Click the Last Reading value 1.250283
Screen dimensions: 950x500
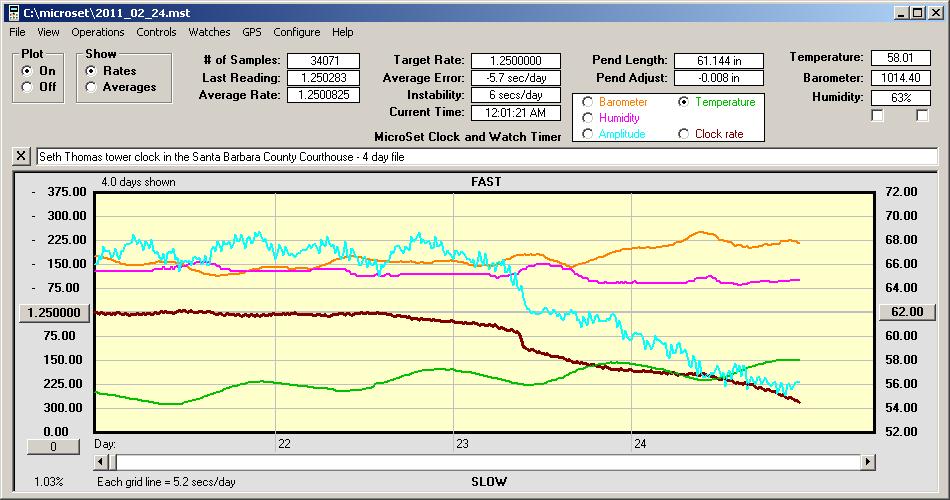[x=324, y=78]
